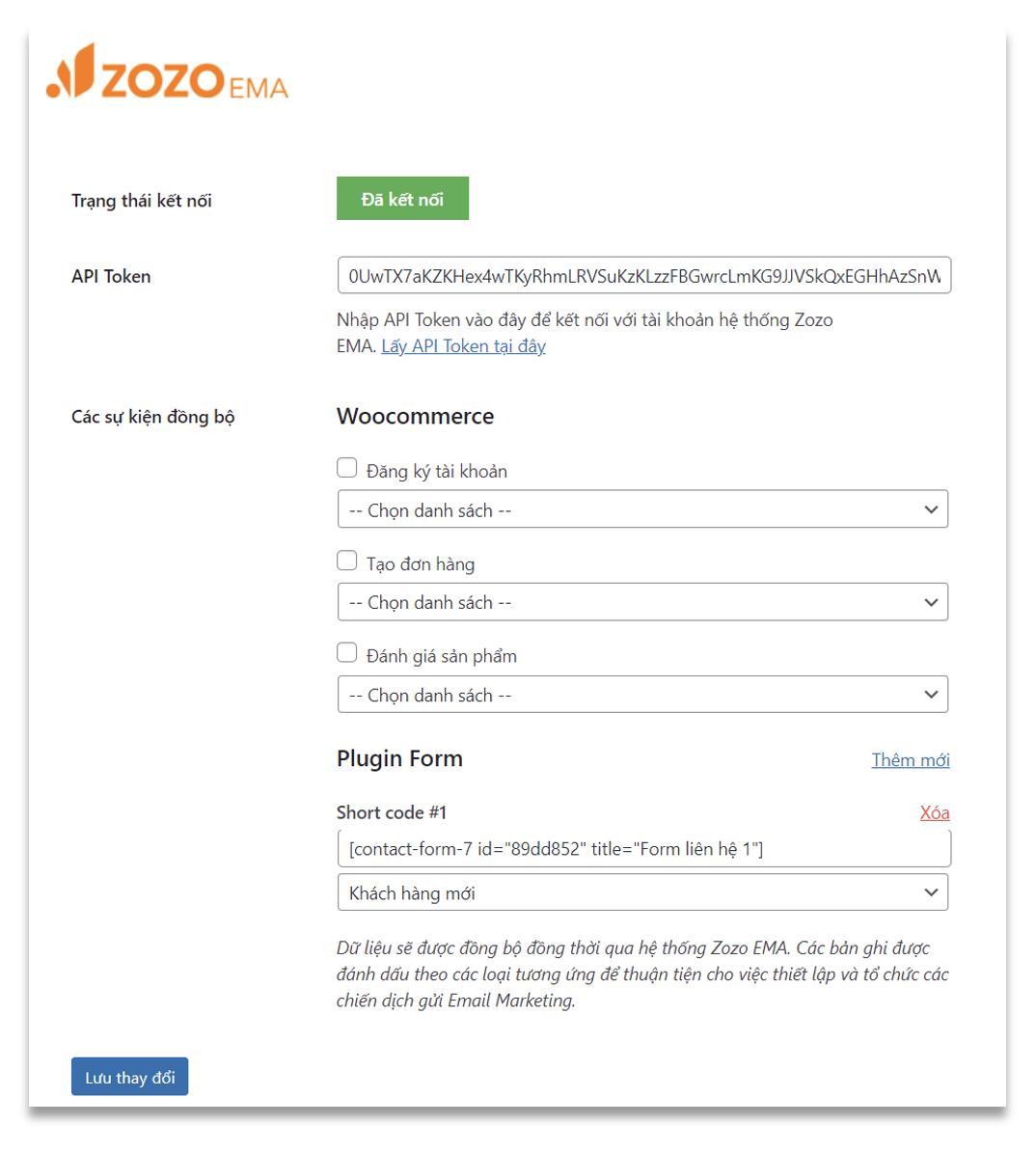Save changes with Lưu thay đổi button
This screenshot has height=1152, width=1036.
click(x=130, y=1077)
